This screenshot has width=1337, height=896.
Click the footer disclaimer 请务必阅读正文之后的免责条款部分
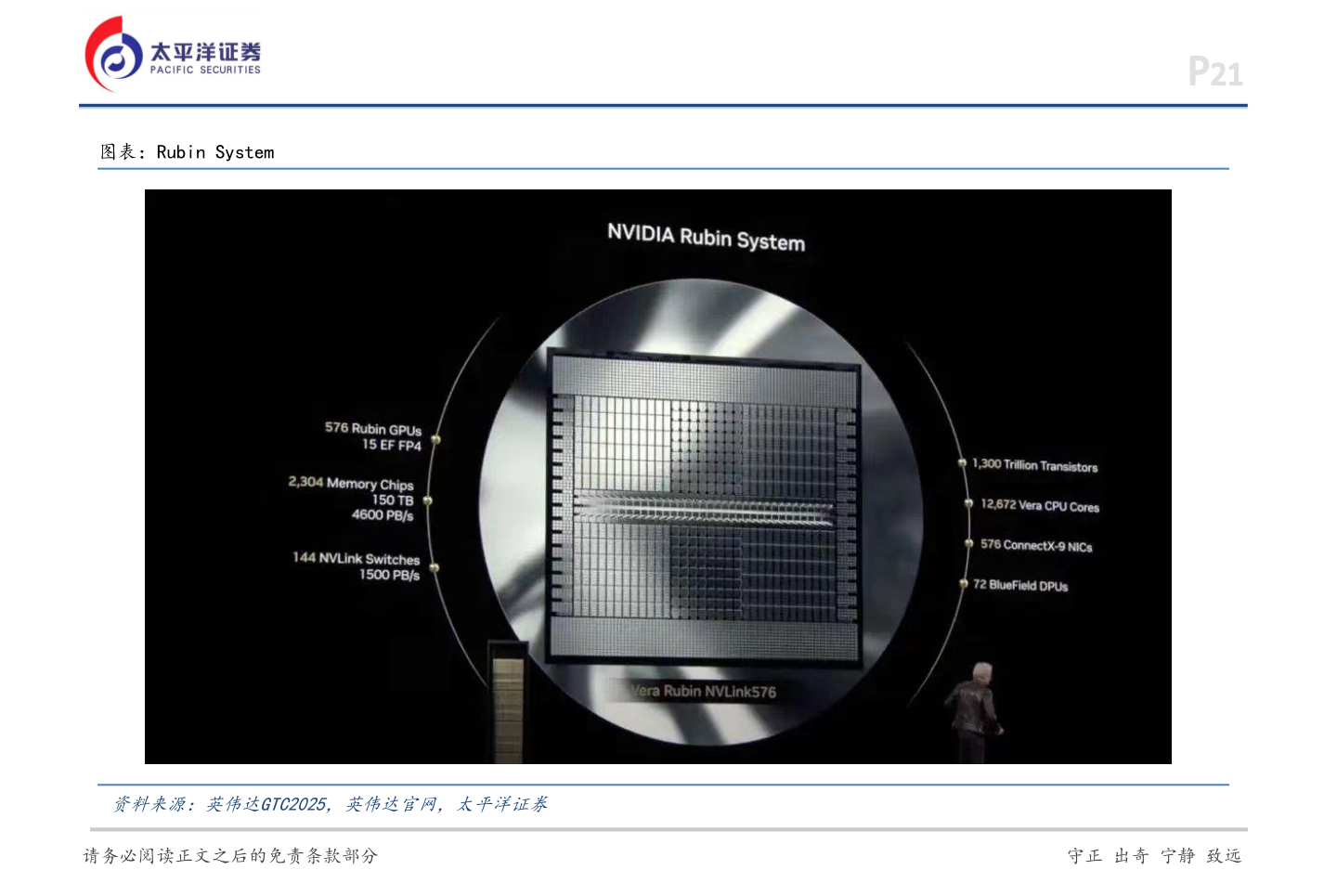click(230, 856)
